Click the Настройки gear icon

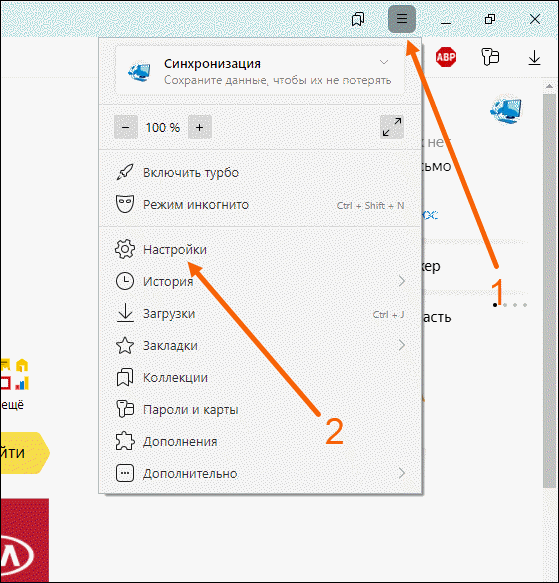pyautogui.click(x=125, y=249)
